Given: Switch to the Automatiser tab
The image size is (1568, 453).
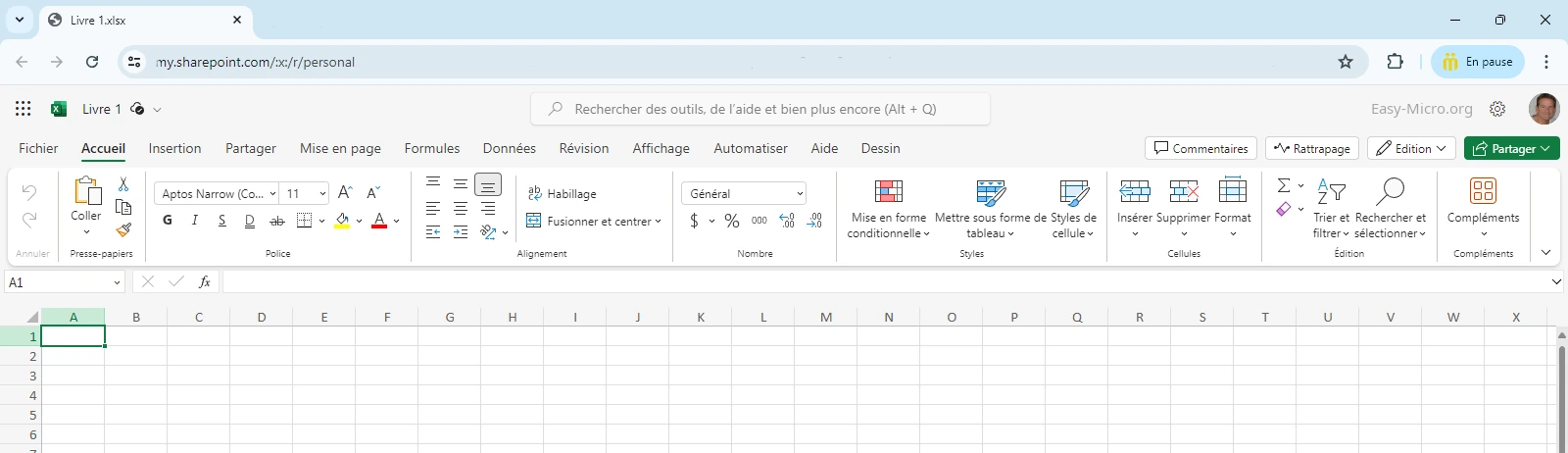Looking at the screenshot, I should click(751, 148).
